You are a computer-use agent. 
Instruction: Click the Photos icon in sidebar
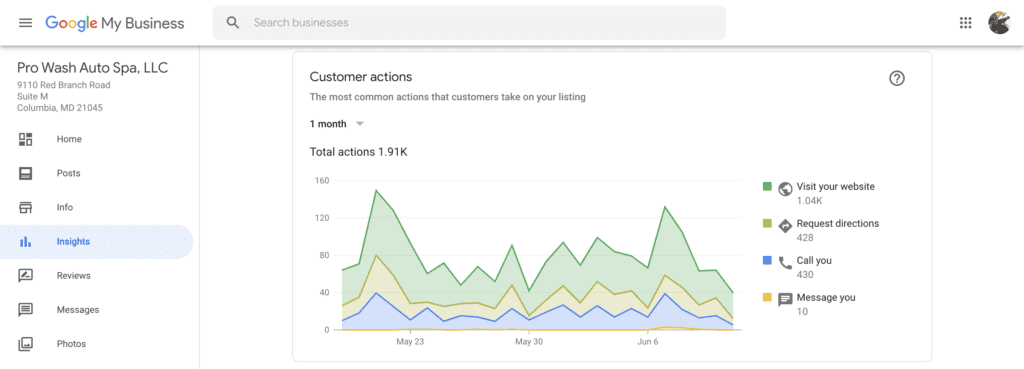(x=25, y=344)
